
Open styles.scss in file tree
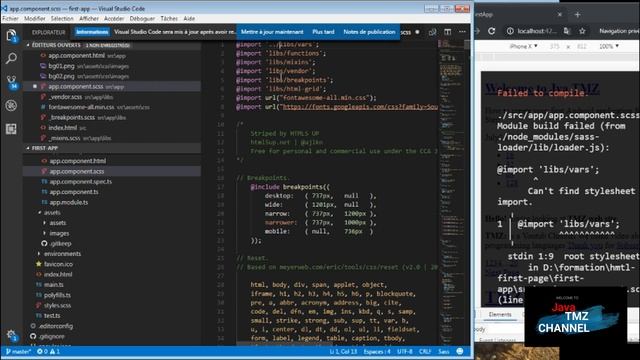(x=57, y=305)
